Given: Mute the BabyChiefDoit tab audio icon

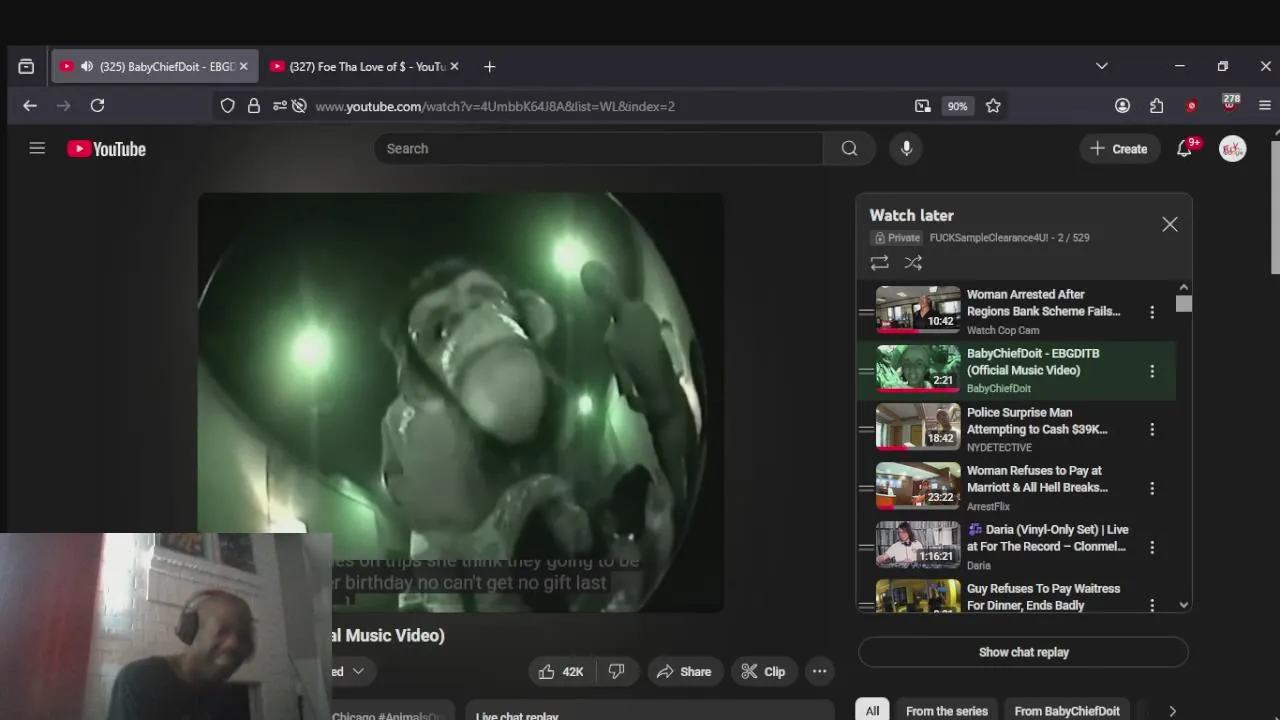Looking at the screenshot, I should [87, 67].
